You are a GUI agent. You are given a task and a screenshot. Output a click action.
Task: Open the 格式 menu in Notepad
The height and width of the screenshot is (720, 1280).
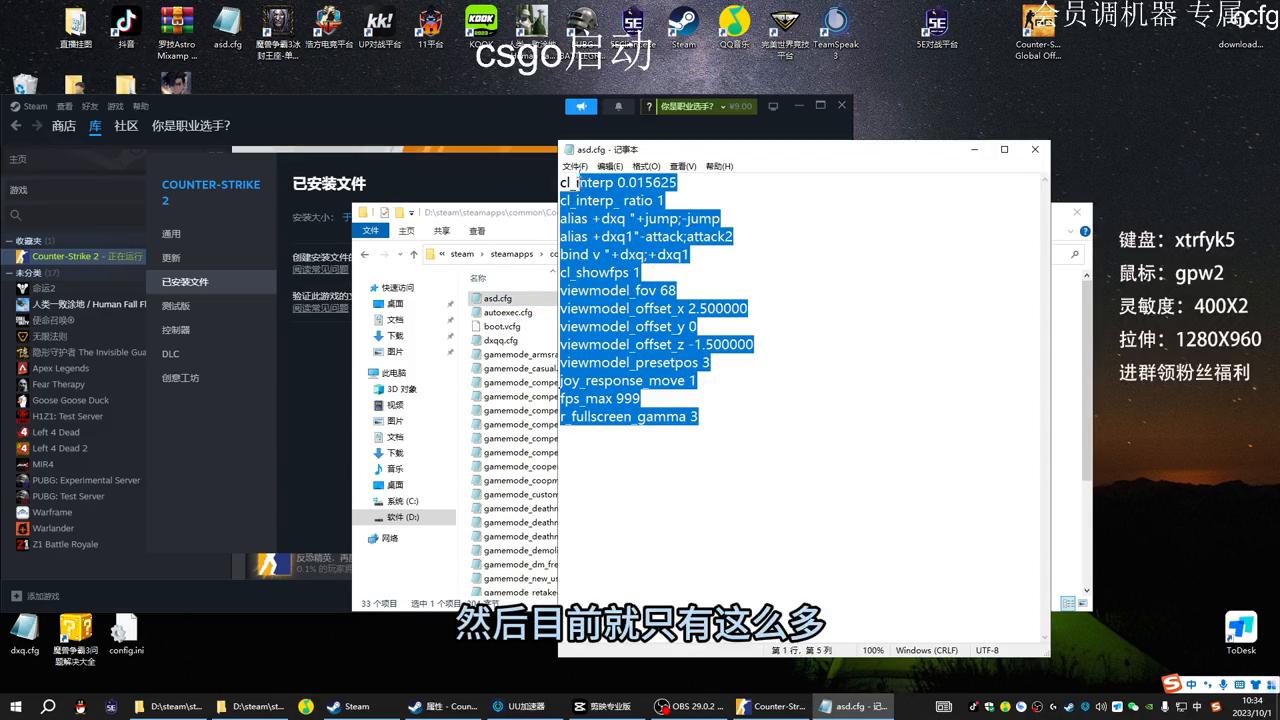[646, 166]
